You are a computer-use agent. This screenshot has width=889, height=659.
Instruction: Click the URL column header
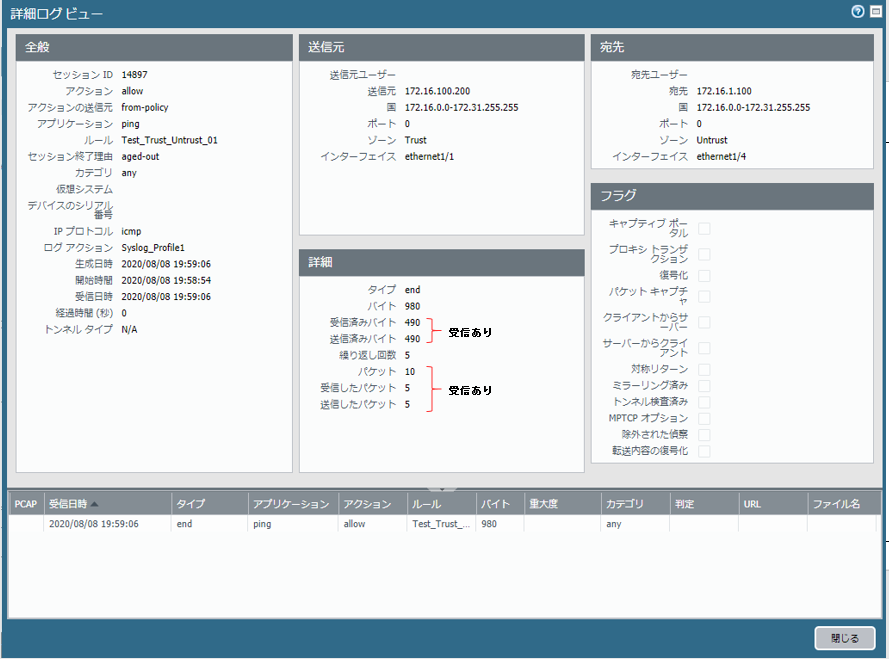point(773,504)
